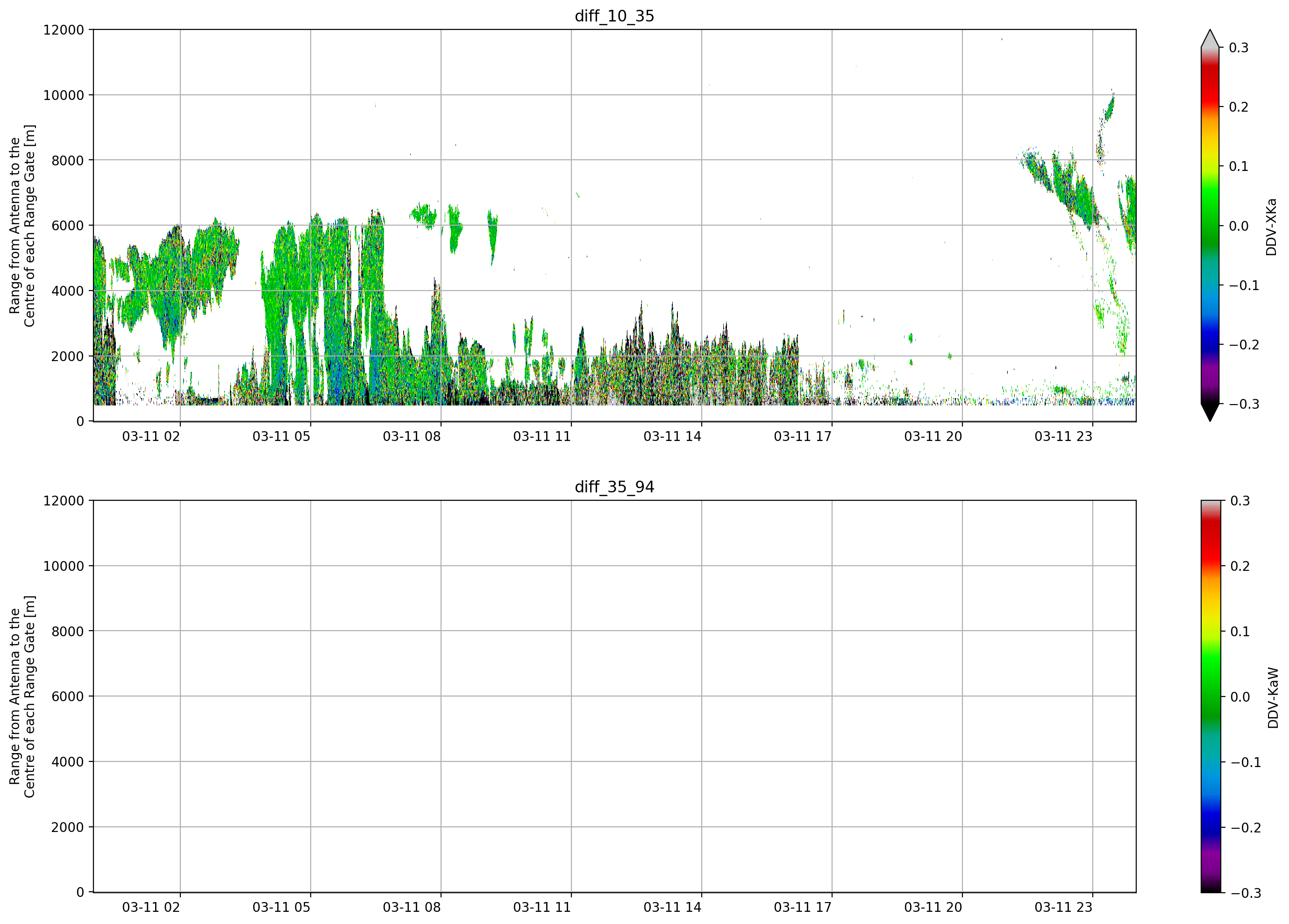This screenshot has width=1289, height=924.
Task: Click y-tick 10000 on diff_35_94 plot
Action: tap(64, 566)
